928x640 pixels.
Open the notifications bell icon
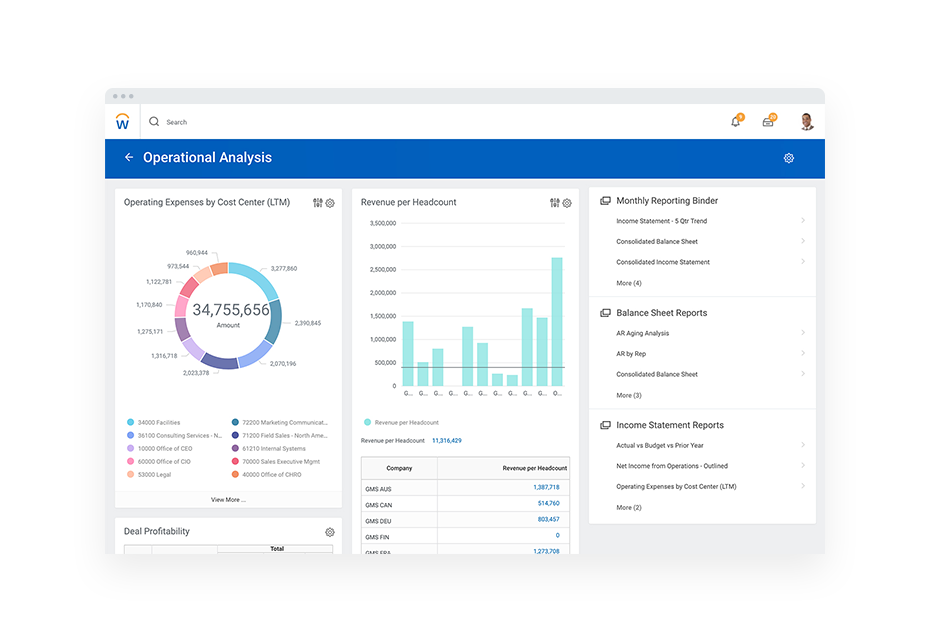(736, 122)
